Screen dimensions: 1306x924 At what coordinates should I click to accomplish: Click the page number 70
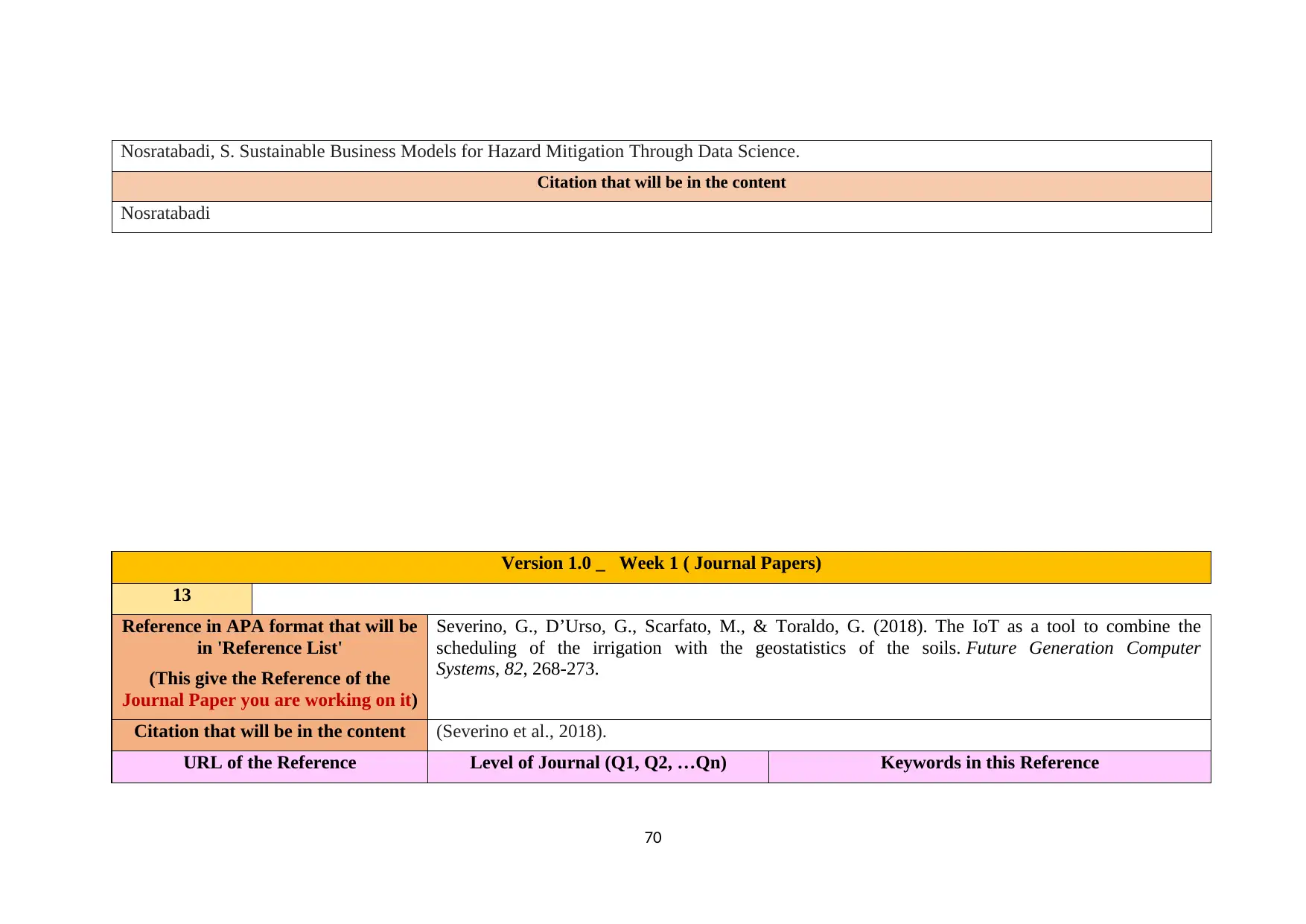pos(653,838)
